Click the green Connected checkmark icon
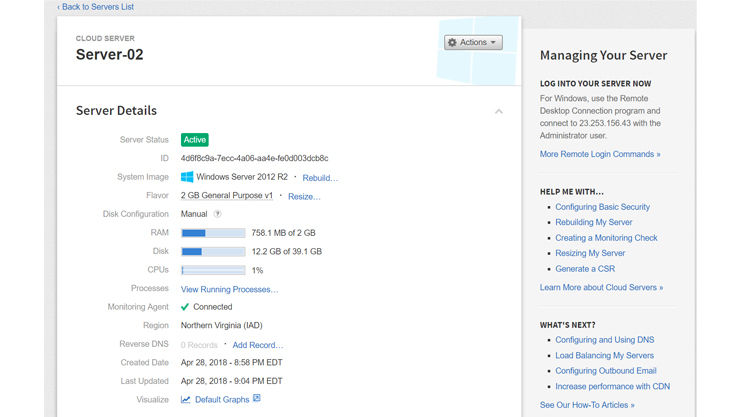This screenshot has width=740, height=417. pos(185,307)
